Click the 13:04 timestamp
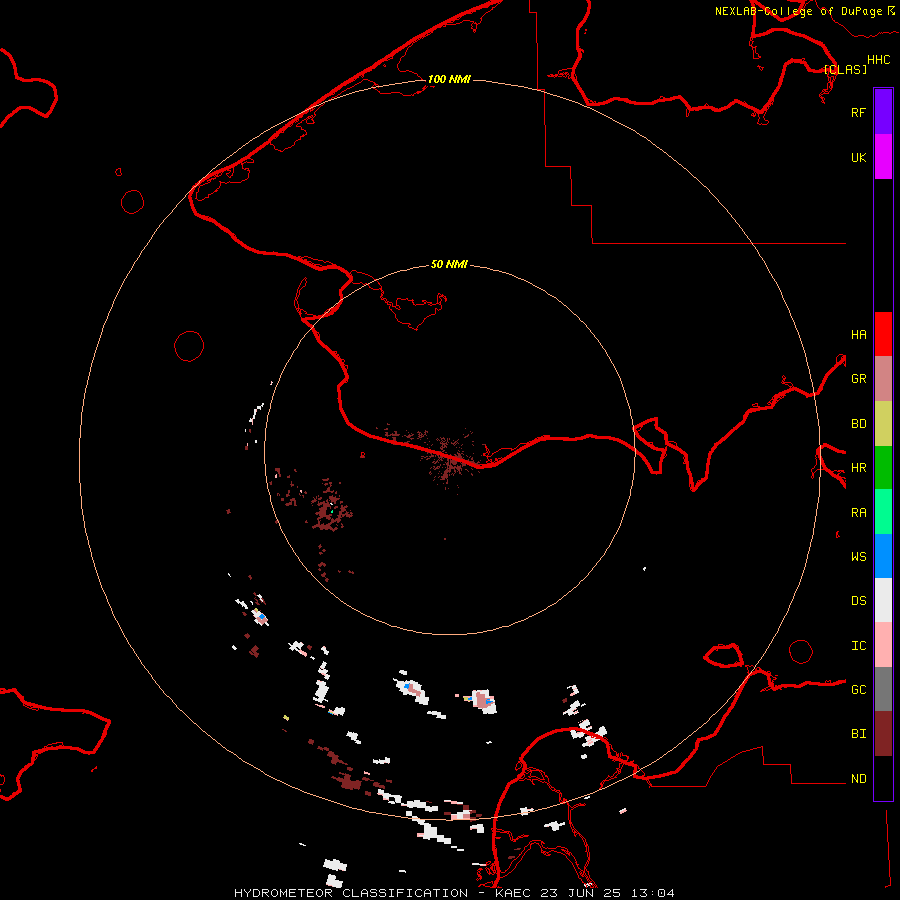900x900 pixels. click(x=653, y=893)
